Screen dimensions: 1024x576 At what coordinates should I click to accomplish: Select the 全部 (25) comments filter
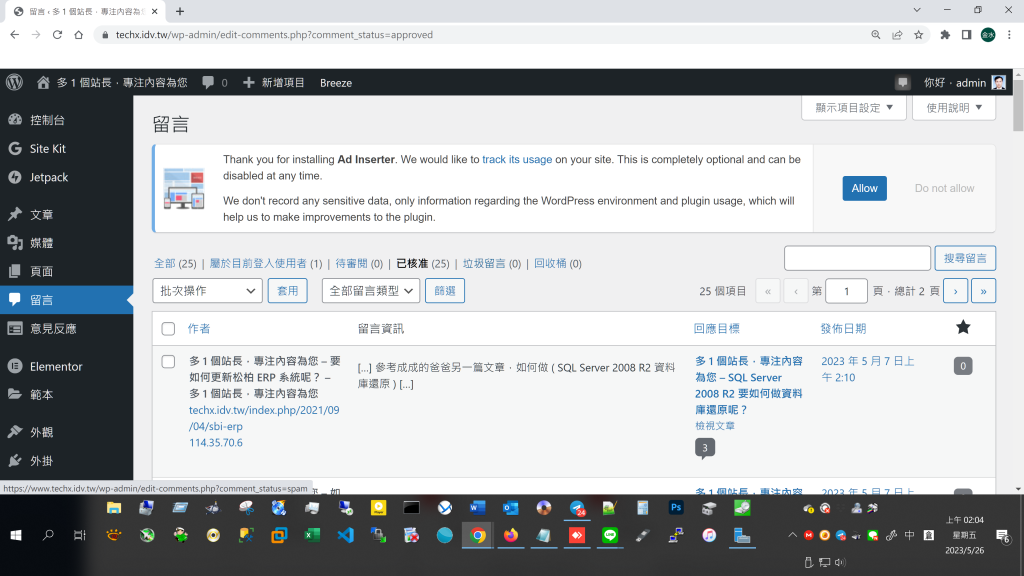point(164,264)
